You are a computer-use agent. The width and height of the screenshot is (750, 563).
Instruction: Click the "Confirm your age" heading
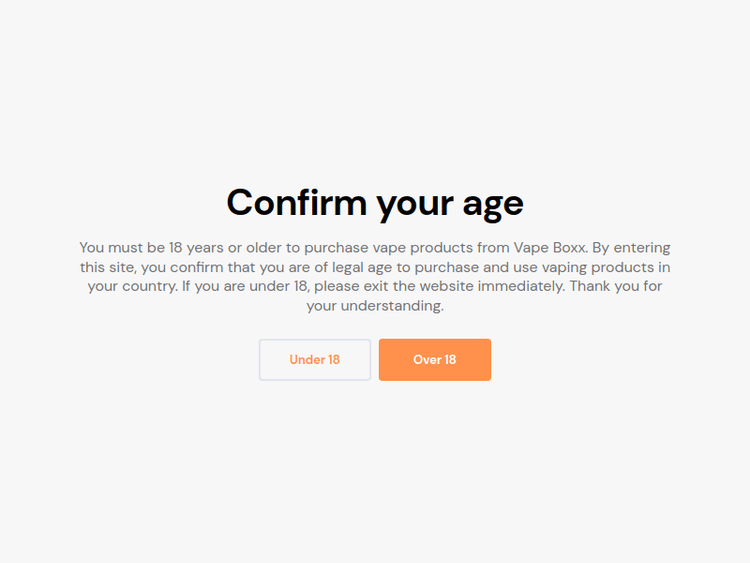(x=375, y=203)
